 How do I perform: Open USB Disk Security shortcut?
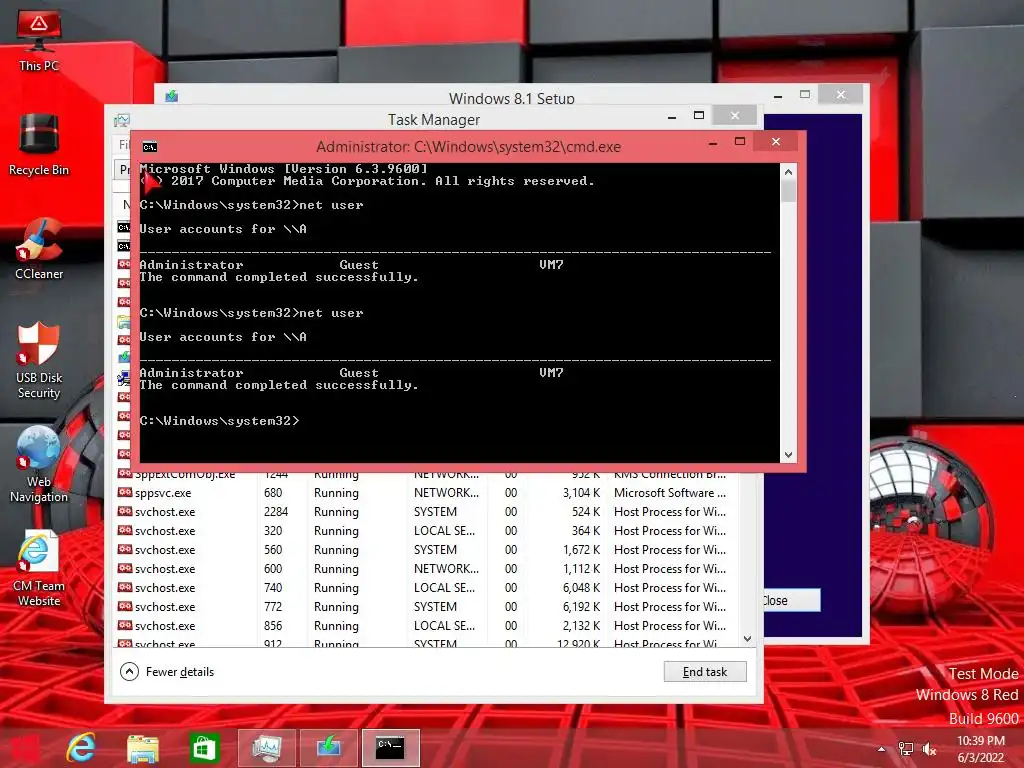[x=39, y=360]
